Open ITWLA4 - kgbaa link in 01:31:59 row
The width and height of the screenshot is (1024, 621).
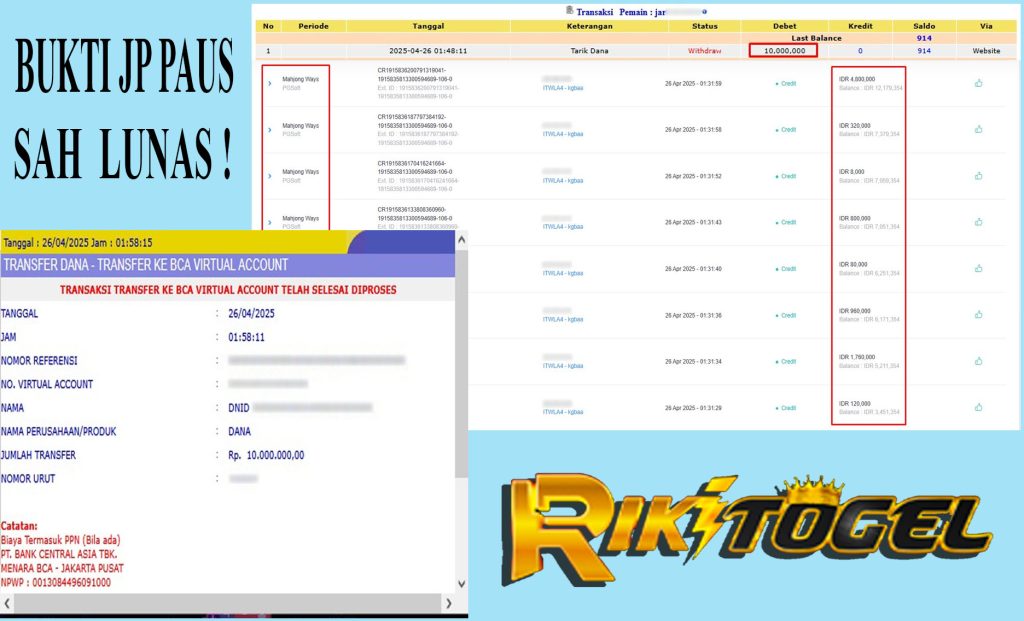563,88
